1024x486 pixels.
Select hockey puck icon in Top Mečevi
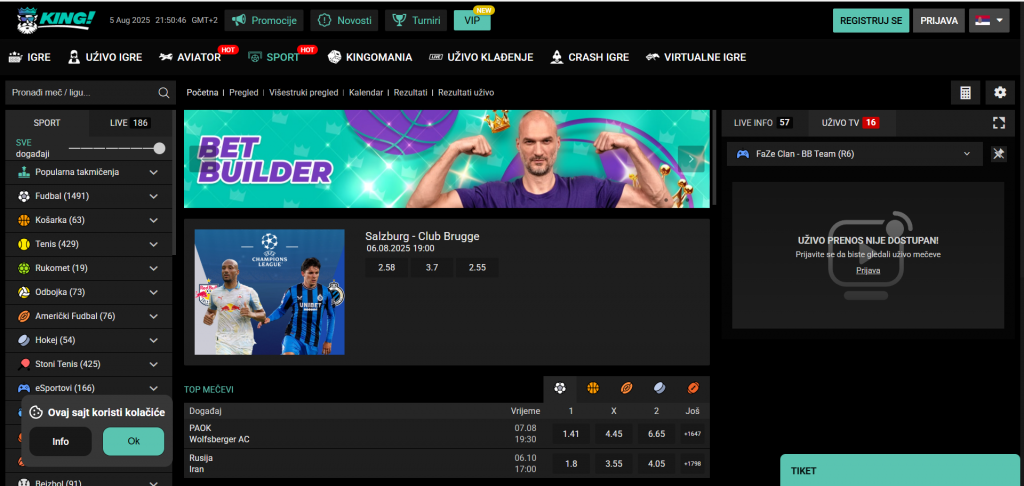click(660, 388)
